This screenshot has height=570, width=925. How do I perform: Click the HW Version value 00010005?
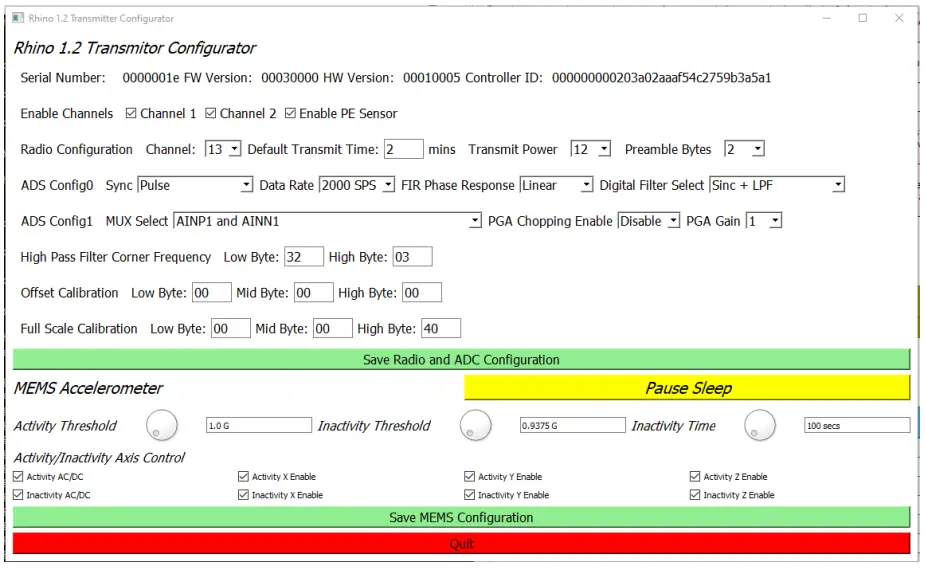pos(431,78)
